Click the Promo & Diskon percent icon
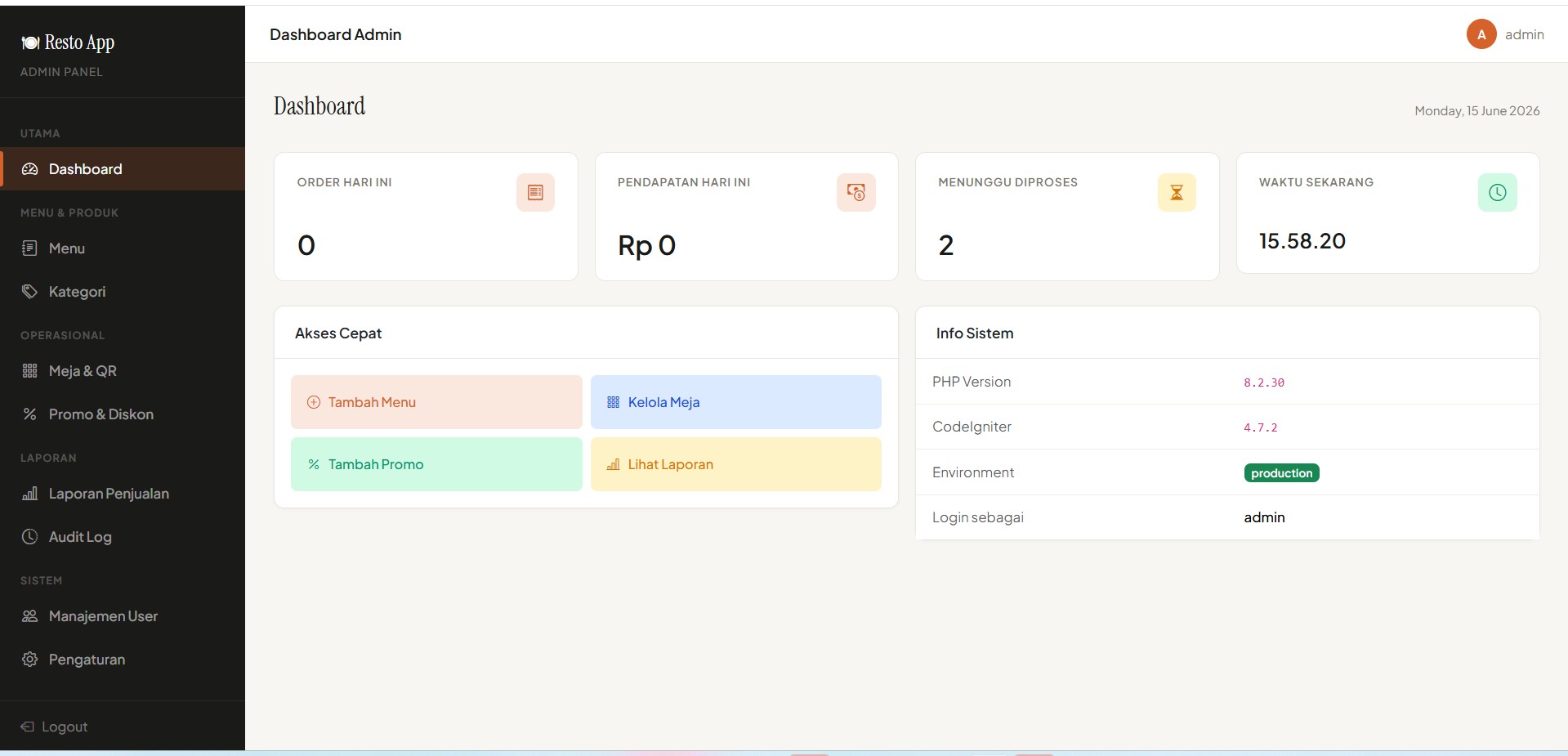Image resolution: width=1568 pixels, height=756 pixels. (x=29, y=414)
